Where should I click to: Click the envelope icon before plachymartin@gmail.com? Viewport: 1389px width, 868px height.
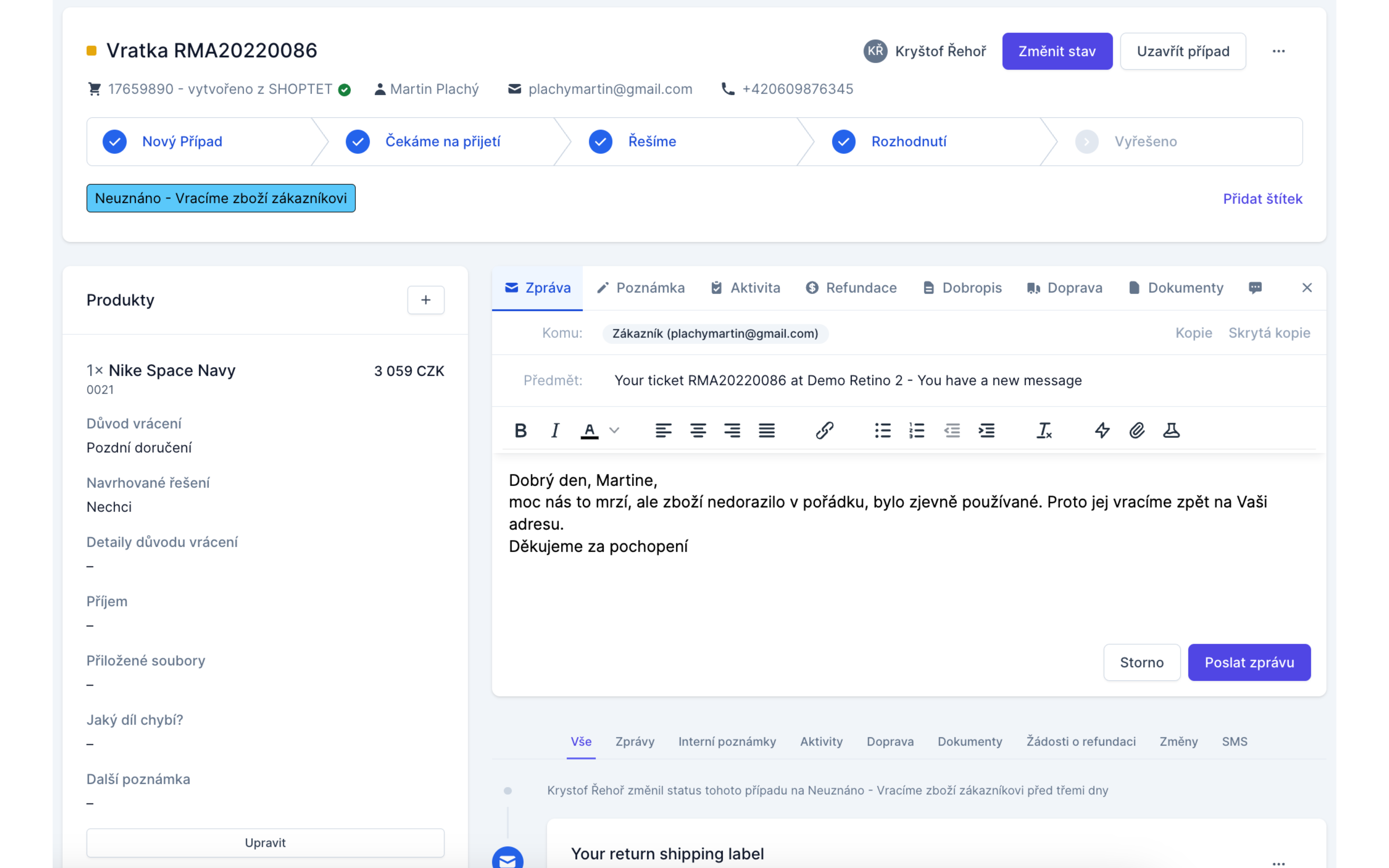point(515,89)
